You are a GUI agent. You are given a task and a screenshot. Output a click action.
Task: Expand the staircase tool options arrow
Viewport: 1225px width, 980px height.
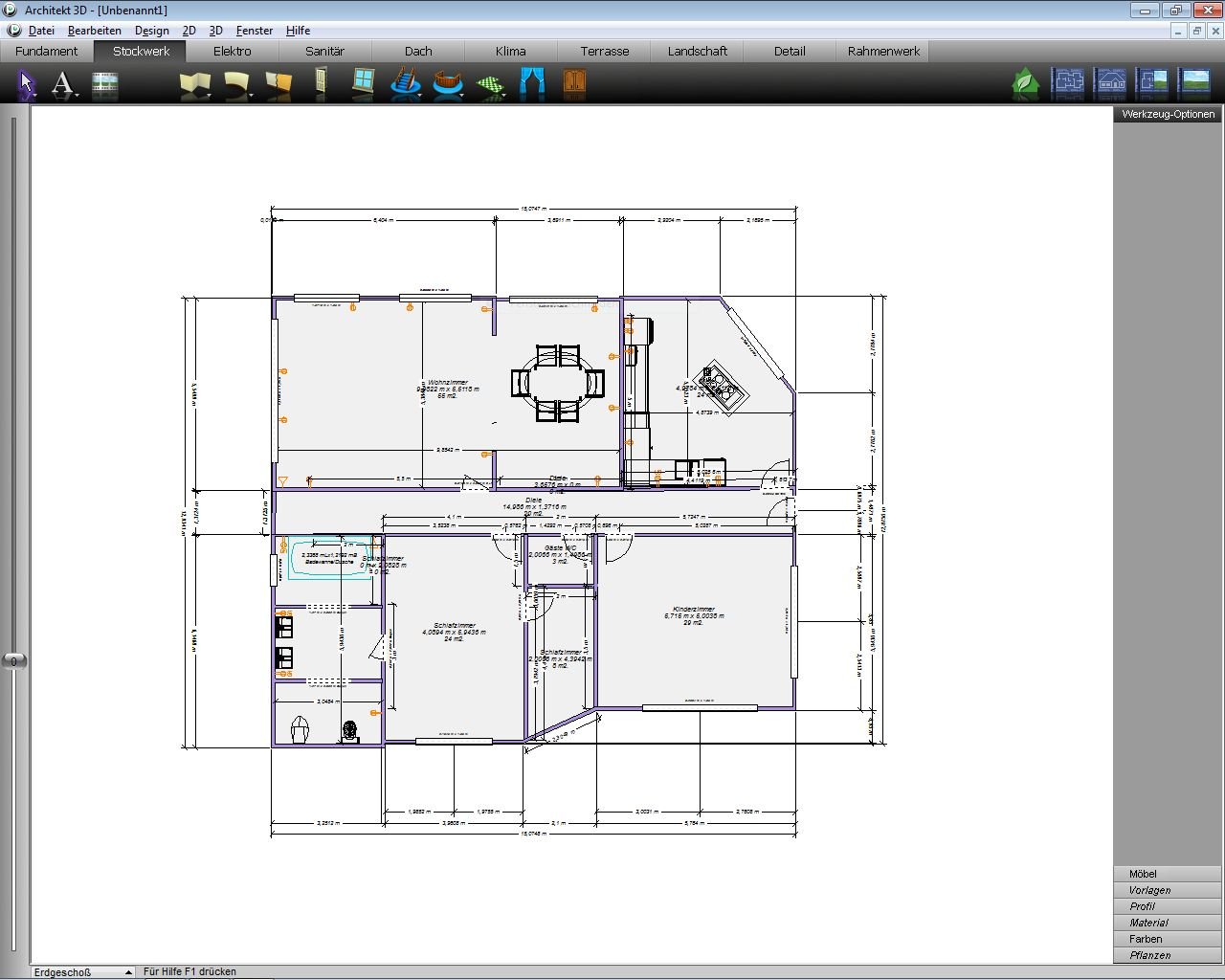(419, 96)
